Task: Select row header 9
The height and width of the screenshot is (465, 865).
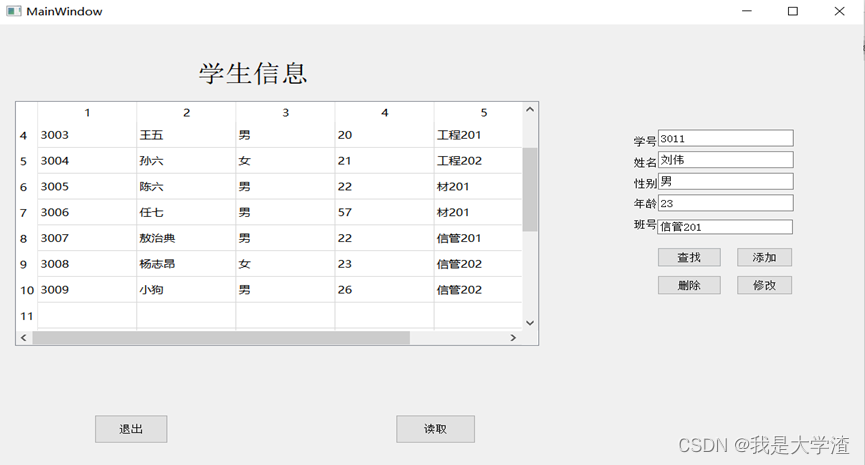Action: 26,264
